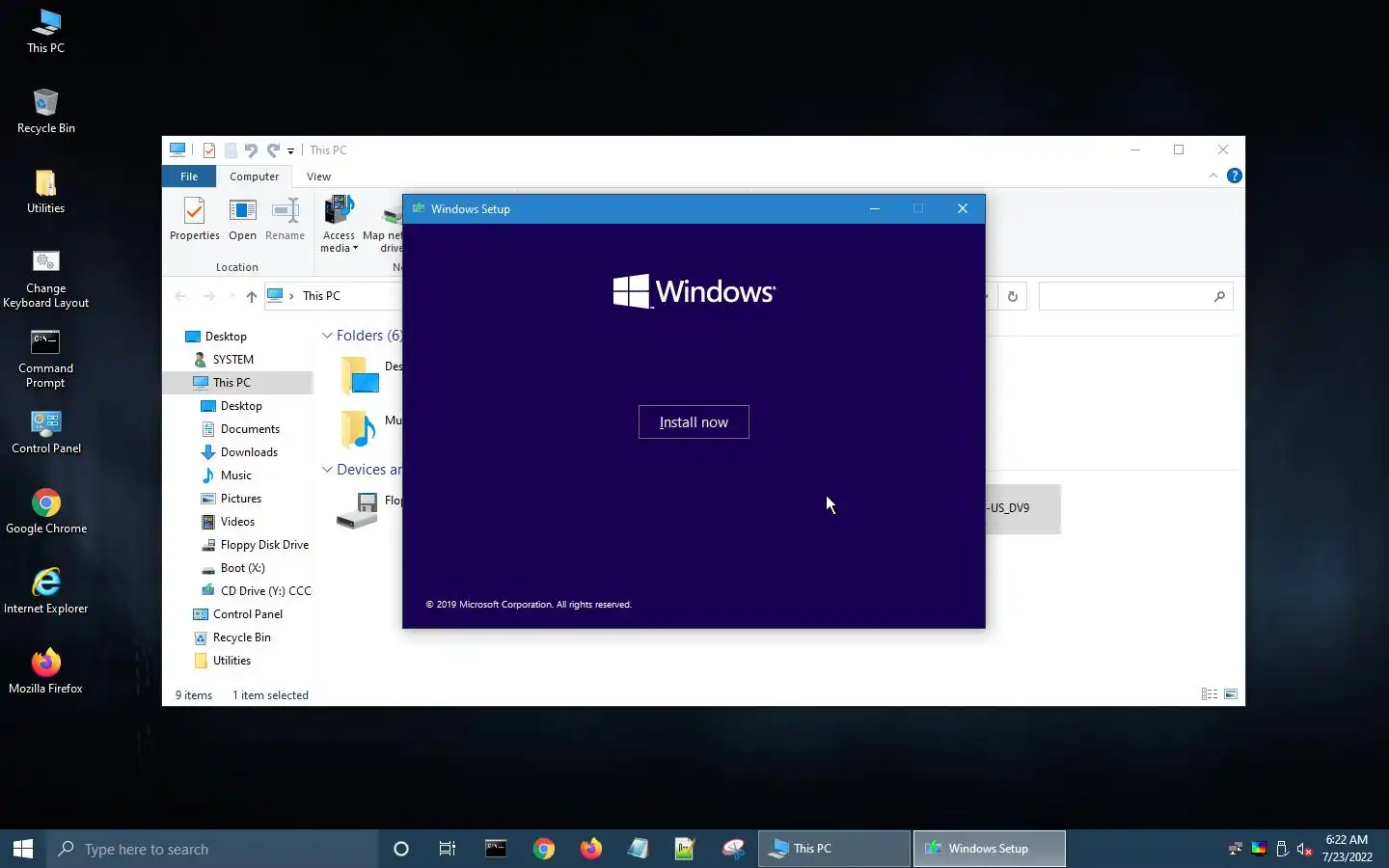Click the network tray icon
Image resolution: width=1389 pixels, height=868 pixels.
click(x=1235, y=849)
